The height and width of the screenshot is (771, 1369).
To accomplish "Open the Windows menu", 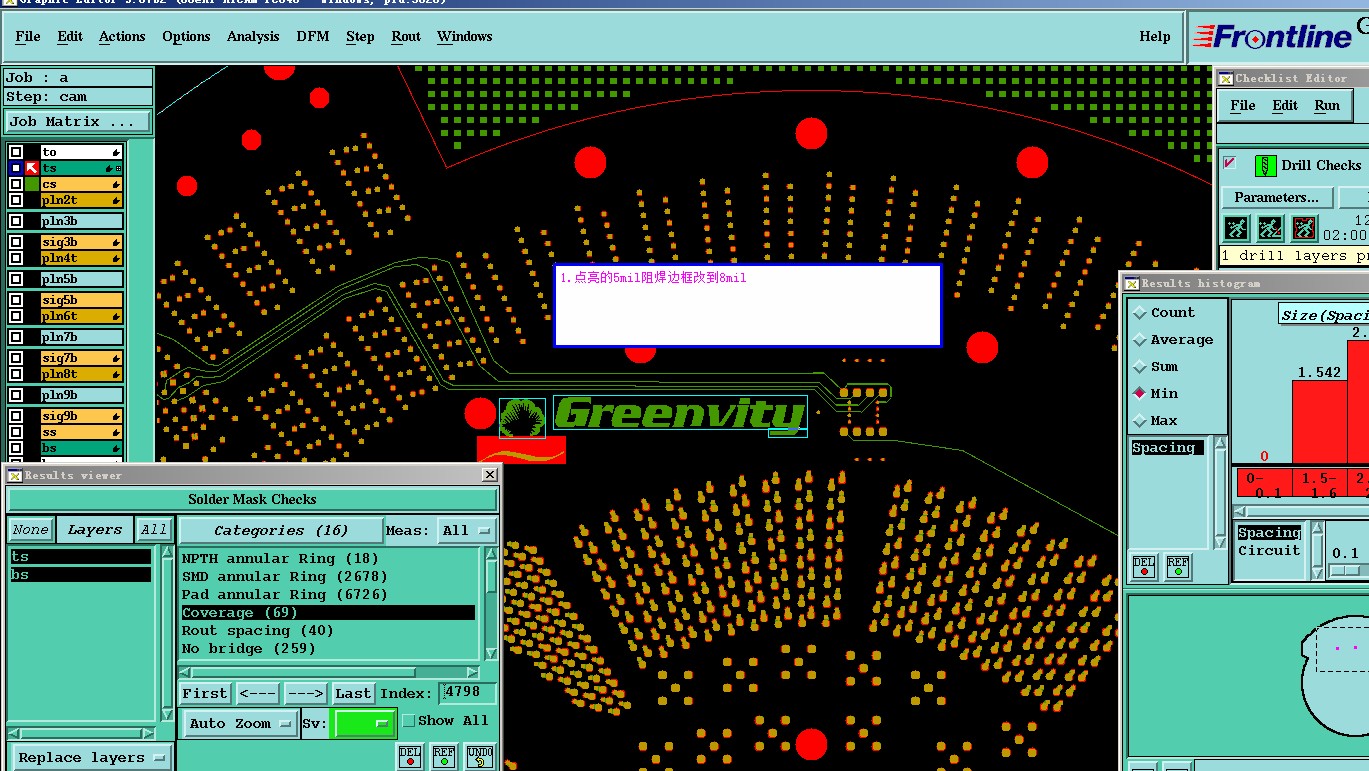I will pos(465,36).
